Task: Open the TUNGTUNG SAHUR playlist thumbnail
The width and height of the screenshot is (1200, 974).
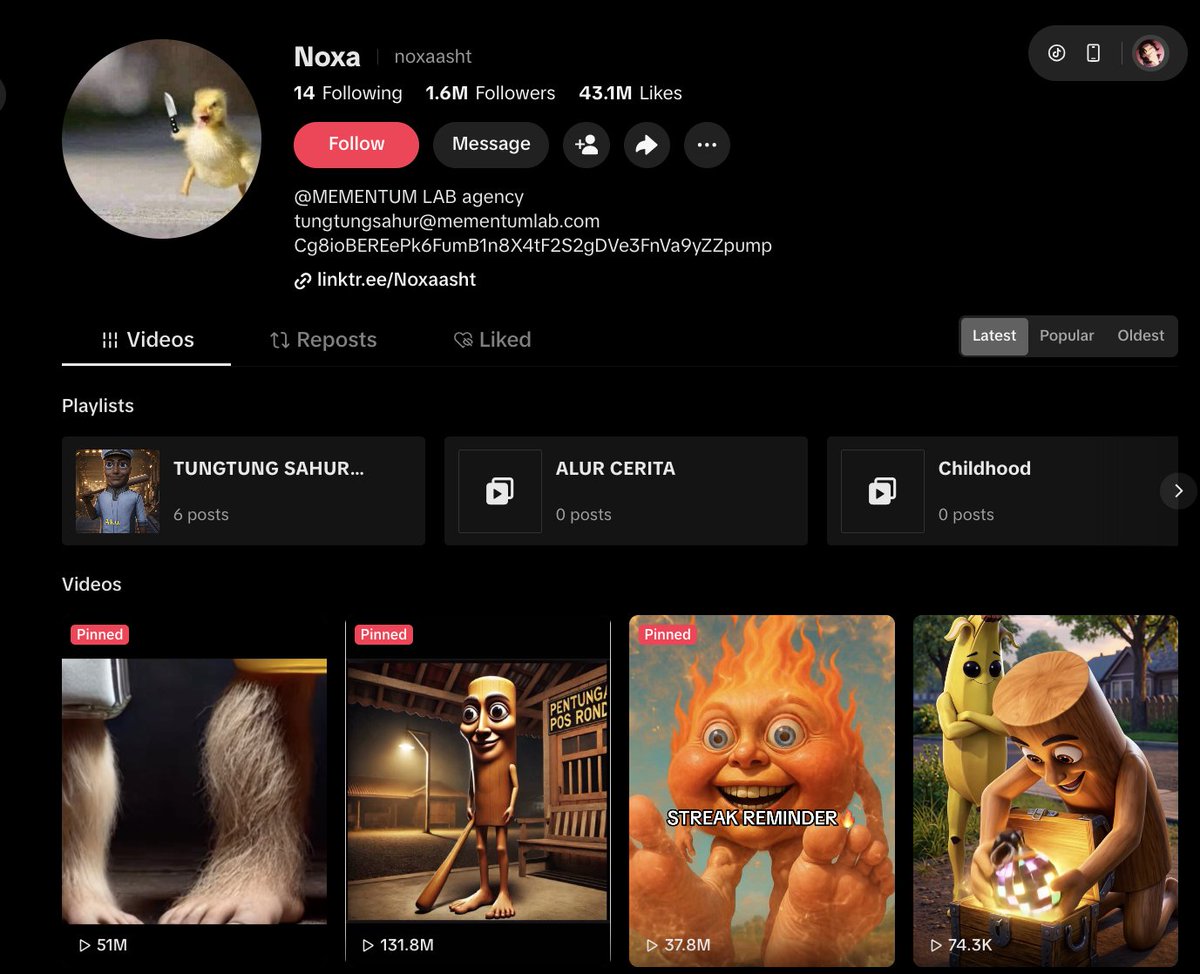Action: click(118, 491)
